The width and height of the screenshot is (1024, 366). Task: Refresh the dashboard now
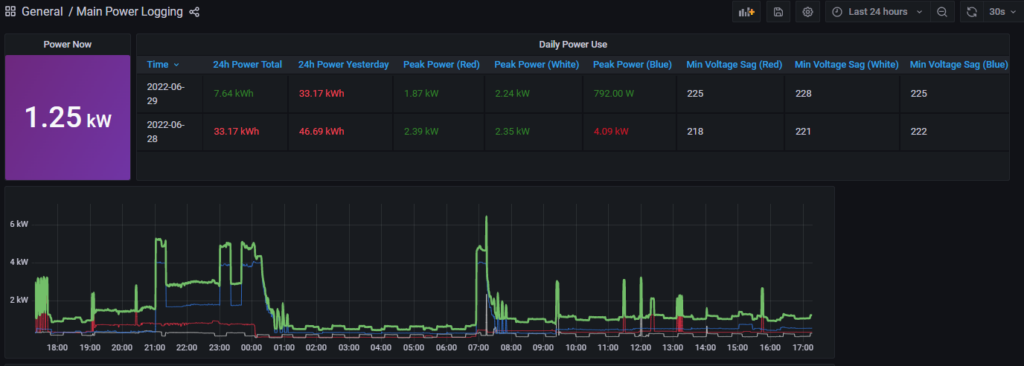[972, 12]
